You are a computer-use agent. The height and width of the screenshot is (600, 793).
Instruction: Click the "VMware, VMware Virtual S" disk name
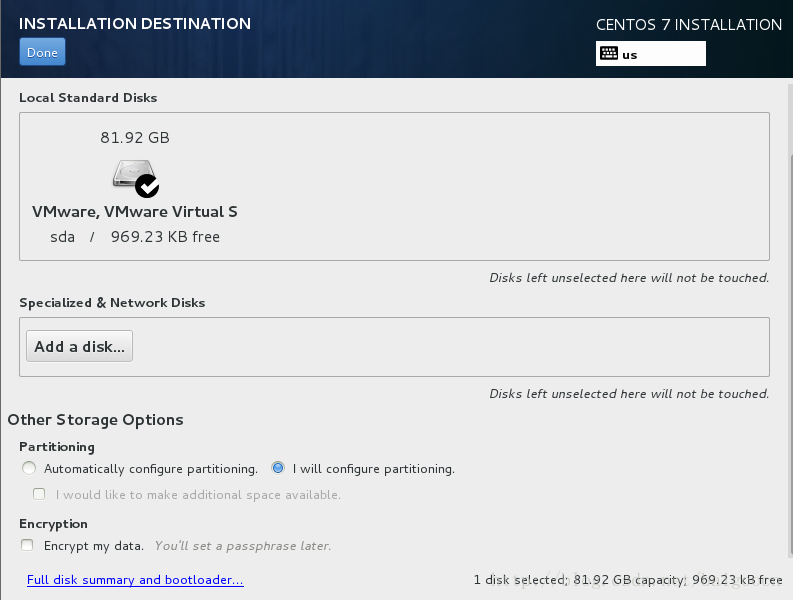pyautogui.click(x=135, y=212)
